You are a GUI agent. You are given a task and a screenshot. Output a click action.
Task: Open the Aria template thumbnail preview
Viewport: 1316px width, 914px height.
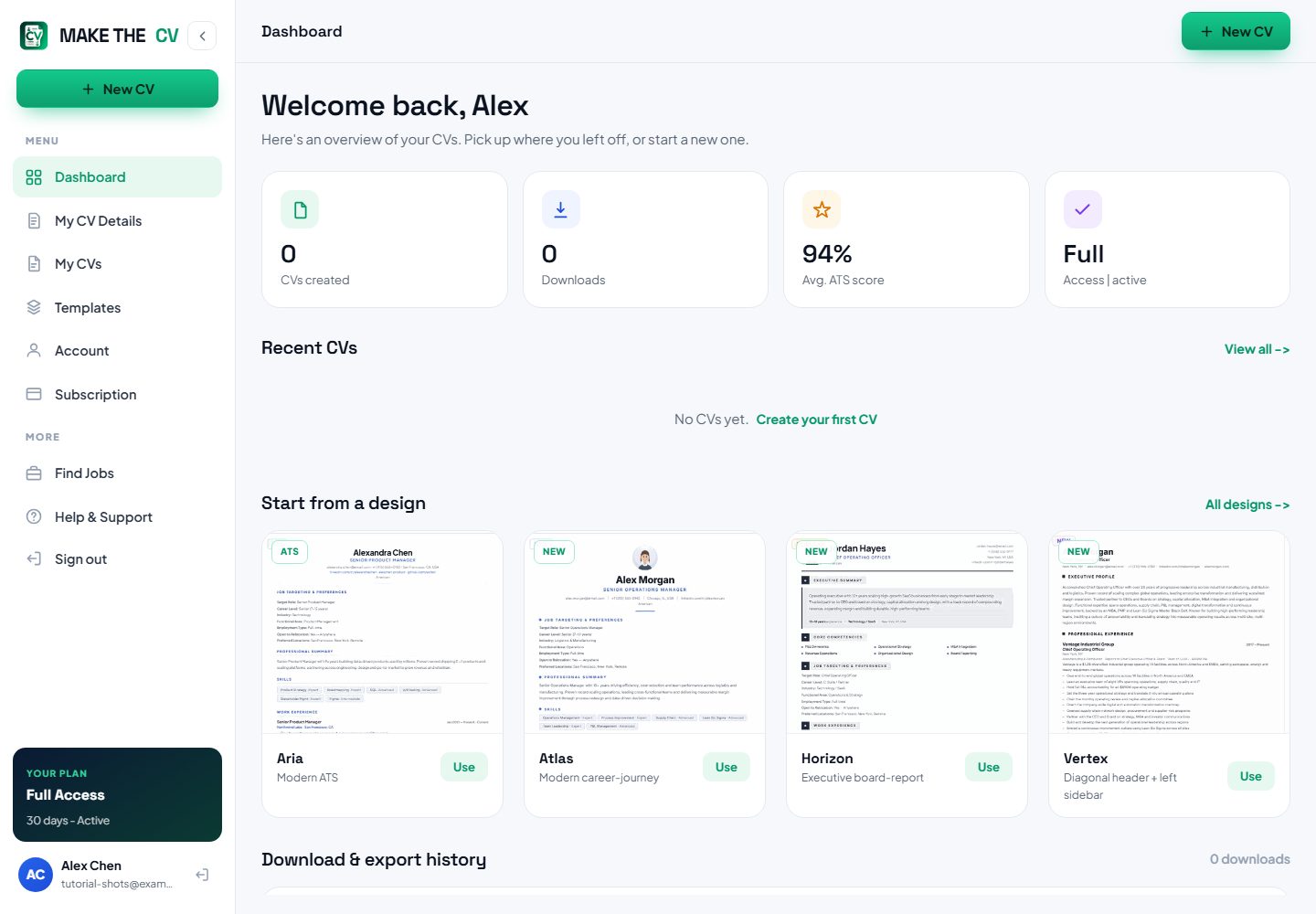382,632
